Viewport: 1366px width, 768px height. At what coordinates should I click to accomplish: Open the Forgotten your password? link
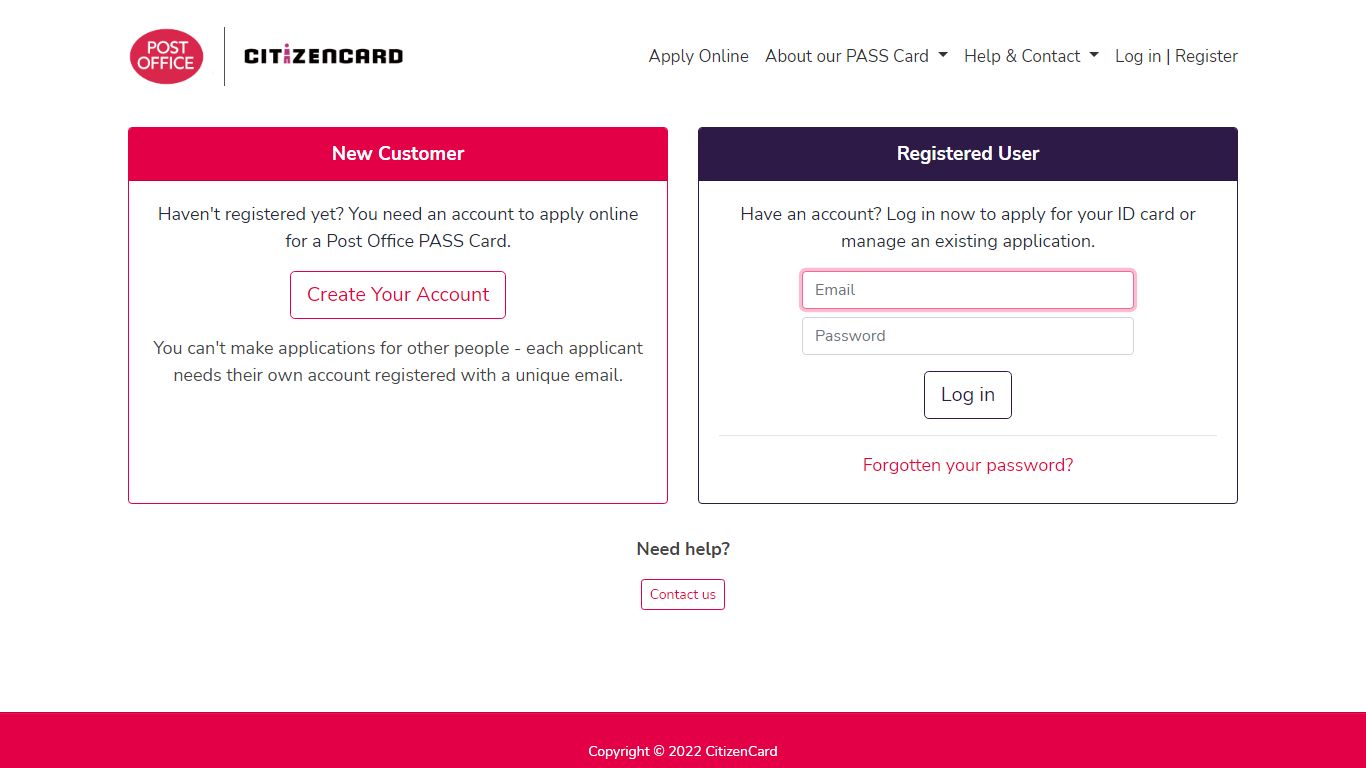tap(968, 465)
